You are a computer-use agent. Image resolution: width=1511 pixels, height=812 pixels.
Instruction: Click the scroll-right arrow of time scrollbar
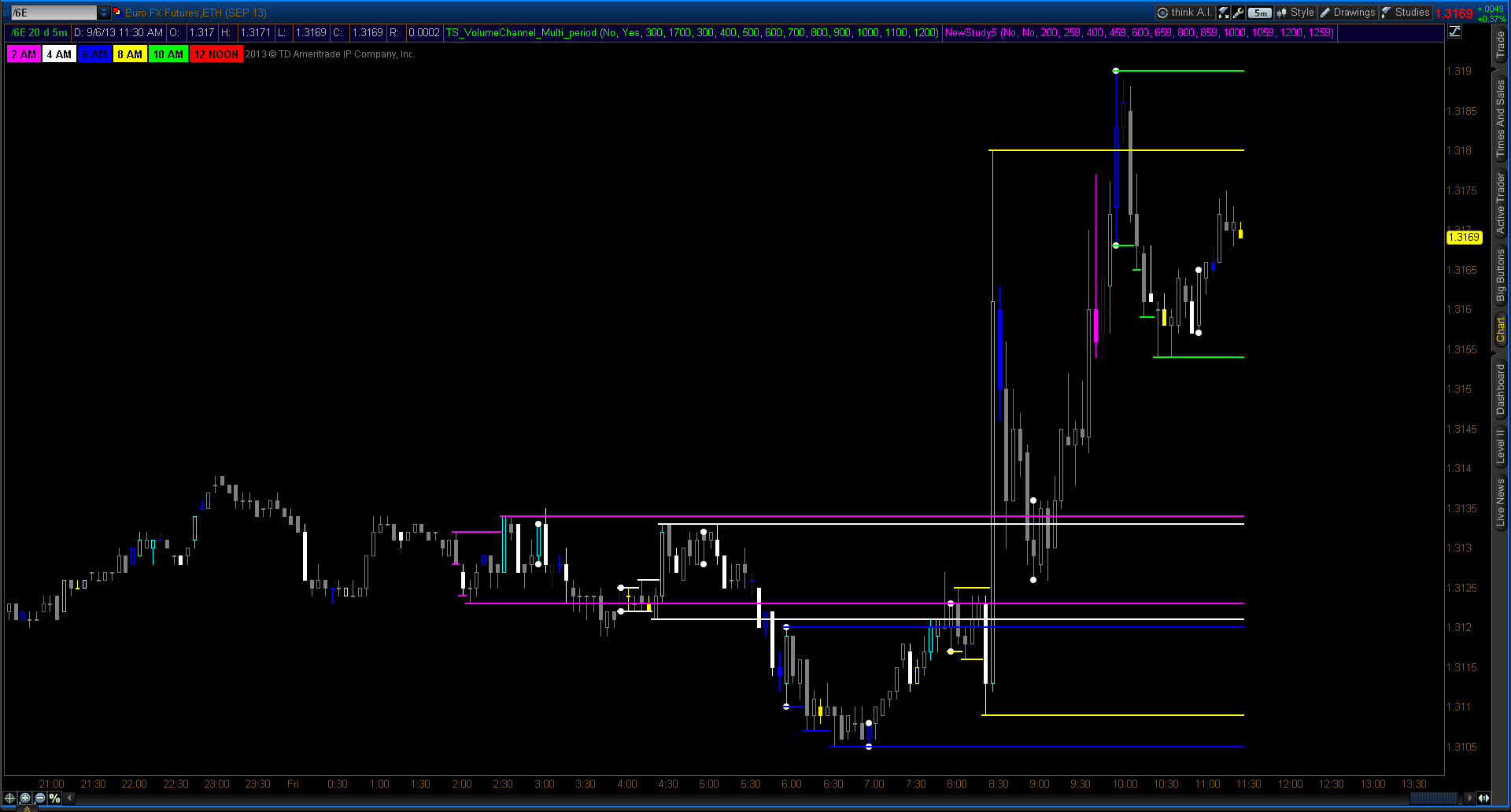[1469, 798]
